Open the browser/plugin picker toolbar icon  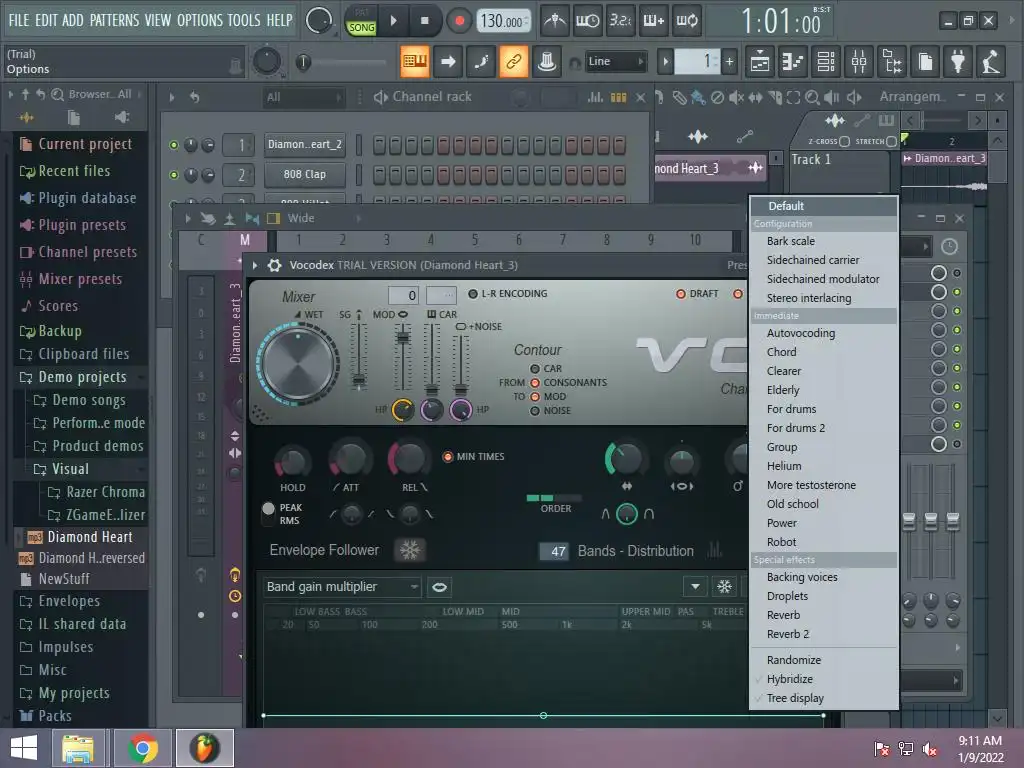coord(892,62)
